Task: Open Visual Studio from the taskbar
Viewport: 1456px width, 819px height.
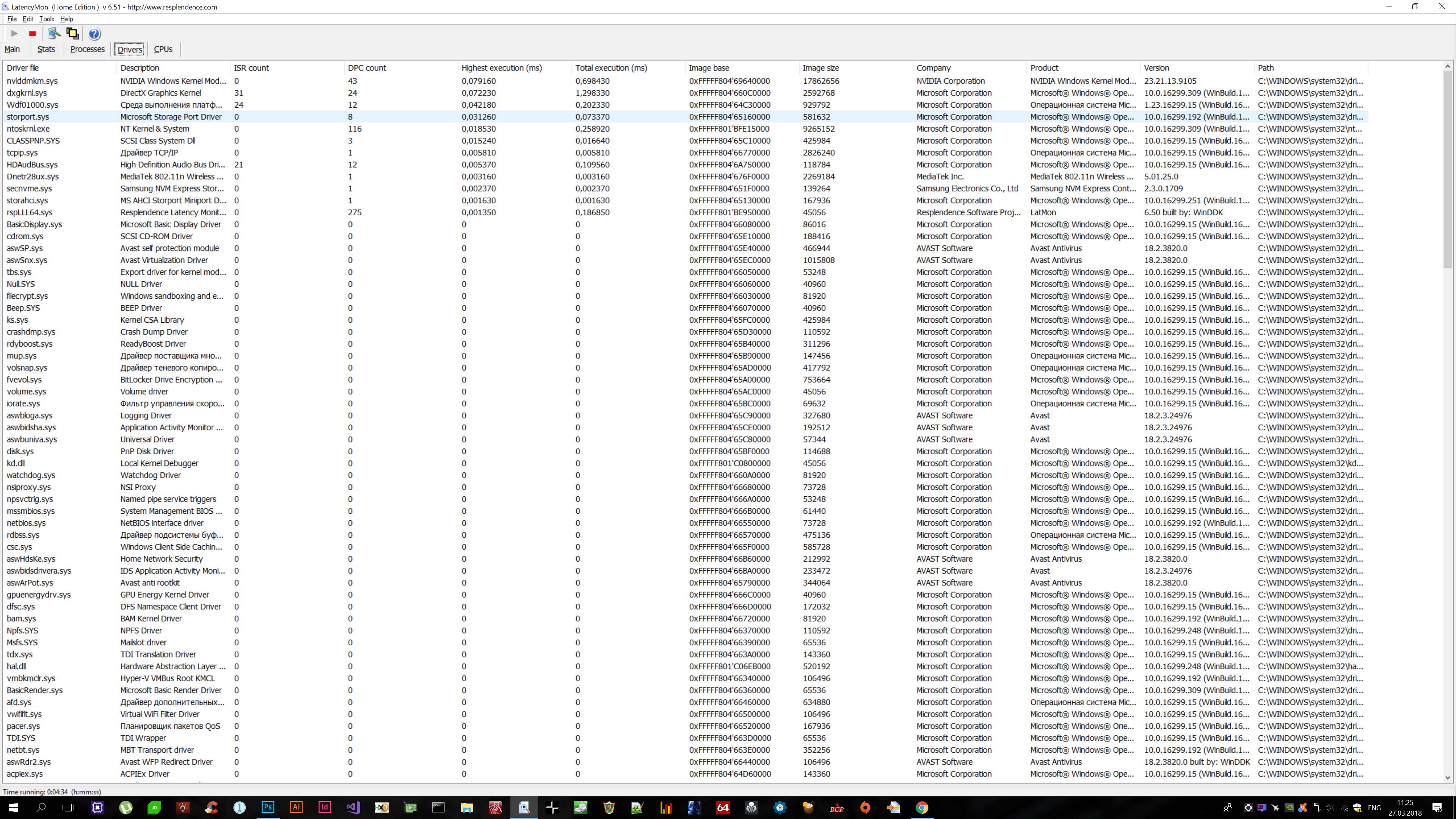Action: (353, 807)
